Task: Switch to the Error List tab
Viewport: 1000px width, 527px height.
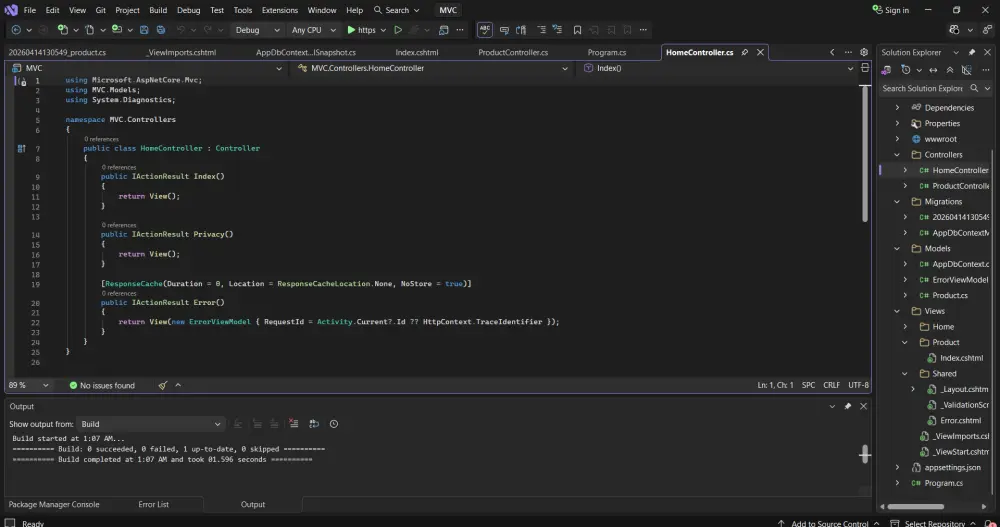Action: point(153,505)
